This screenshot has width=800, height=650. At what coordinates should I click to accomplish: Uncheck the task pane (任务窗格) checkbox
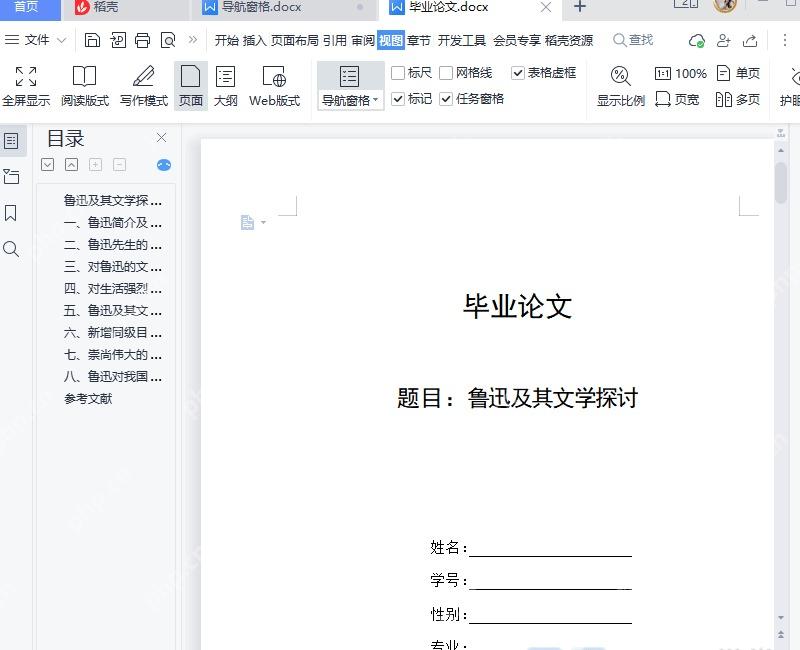pos(446,98)
